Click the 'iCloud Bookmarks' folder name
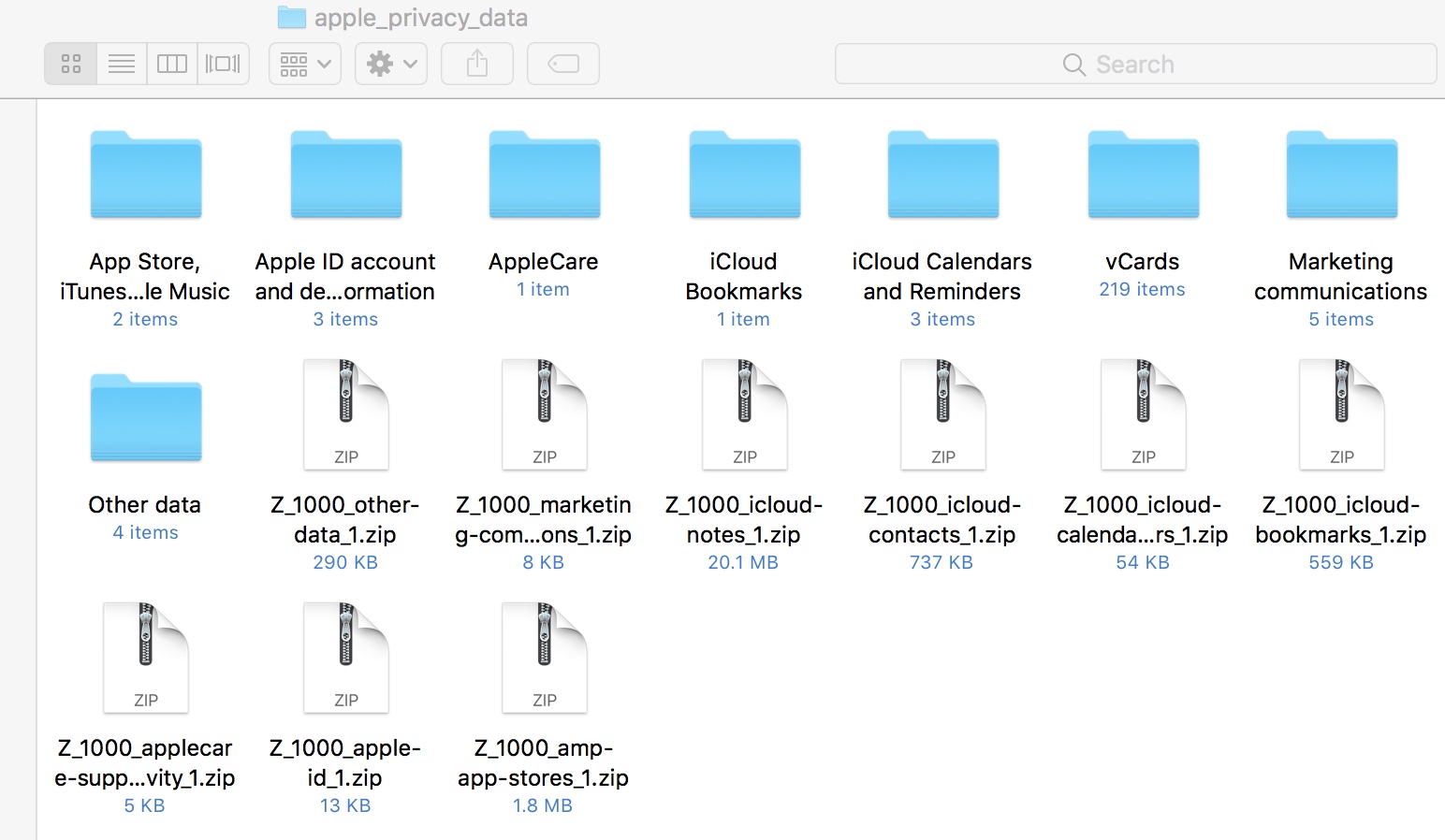1445x840 pixels. pyautogui.click(x=743, y=277)
